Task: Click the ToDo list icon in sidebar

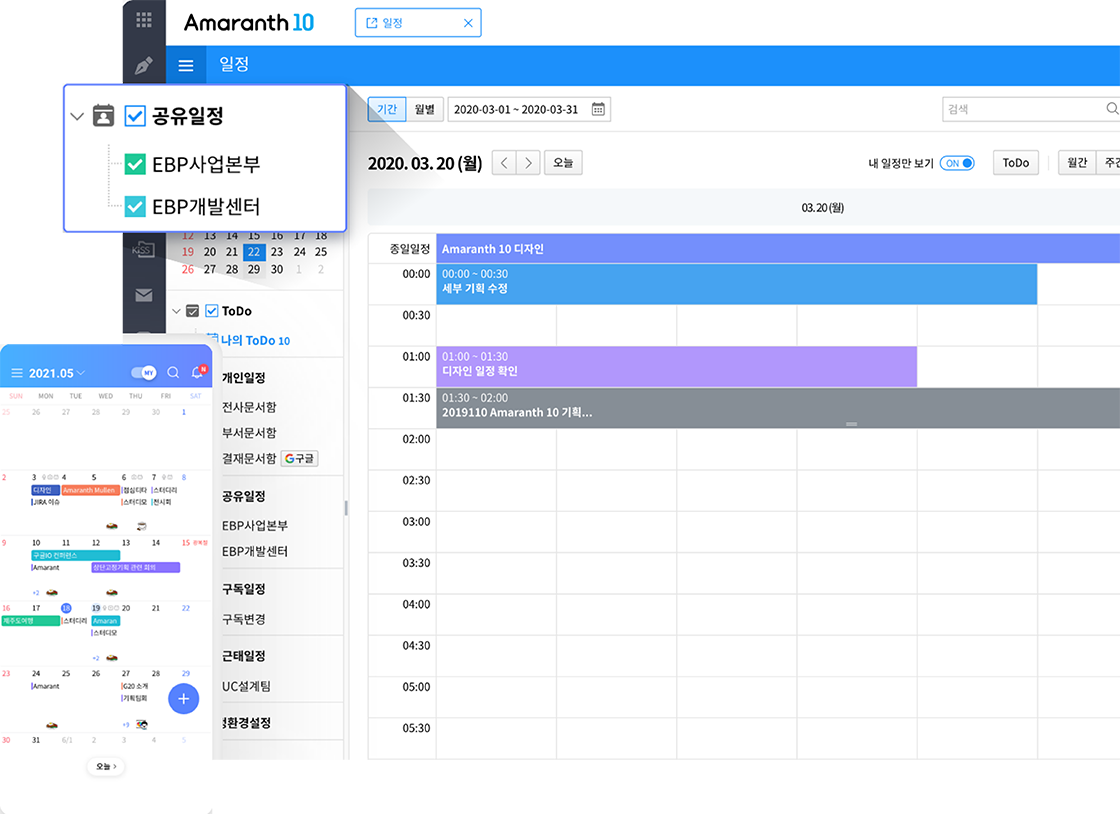Action: [192, 311]
